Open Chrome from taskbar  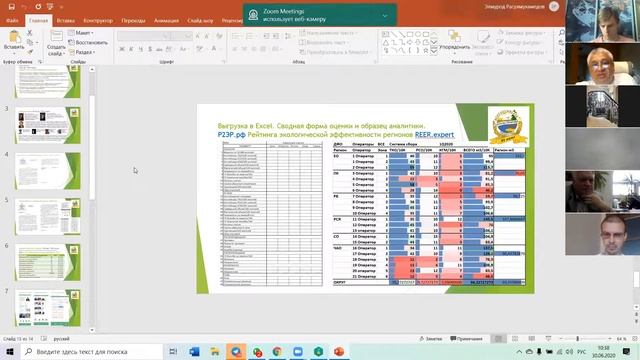click(x=277, y=351)
